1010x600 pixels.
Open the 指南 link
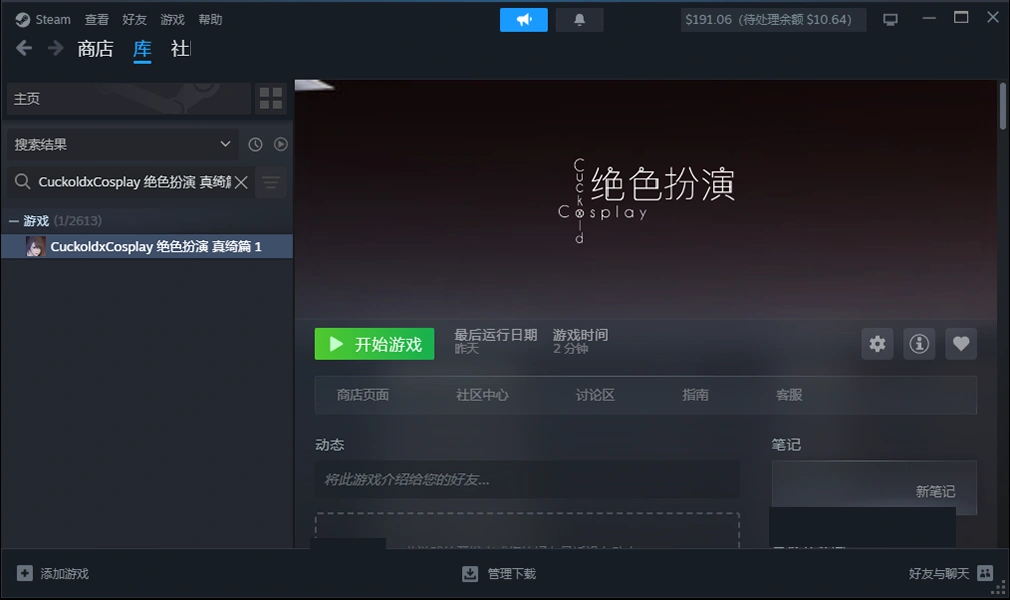click(x=695, y=395)
